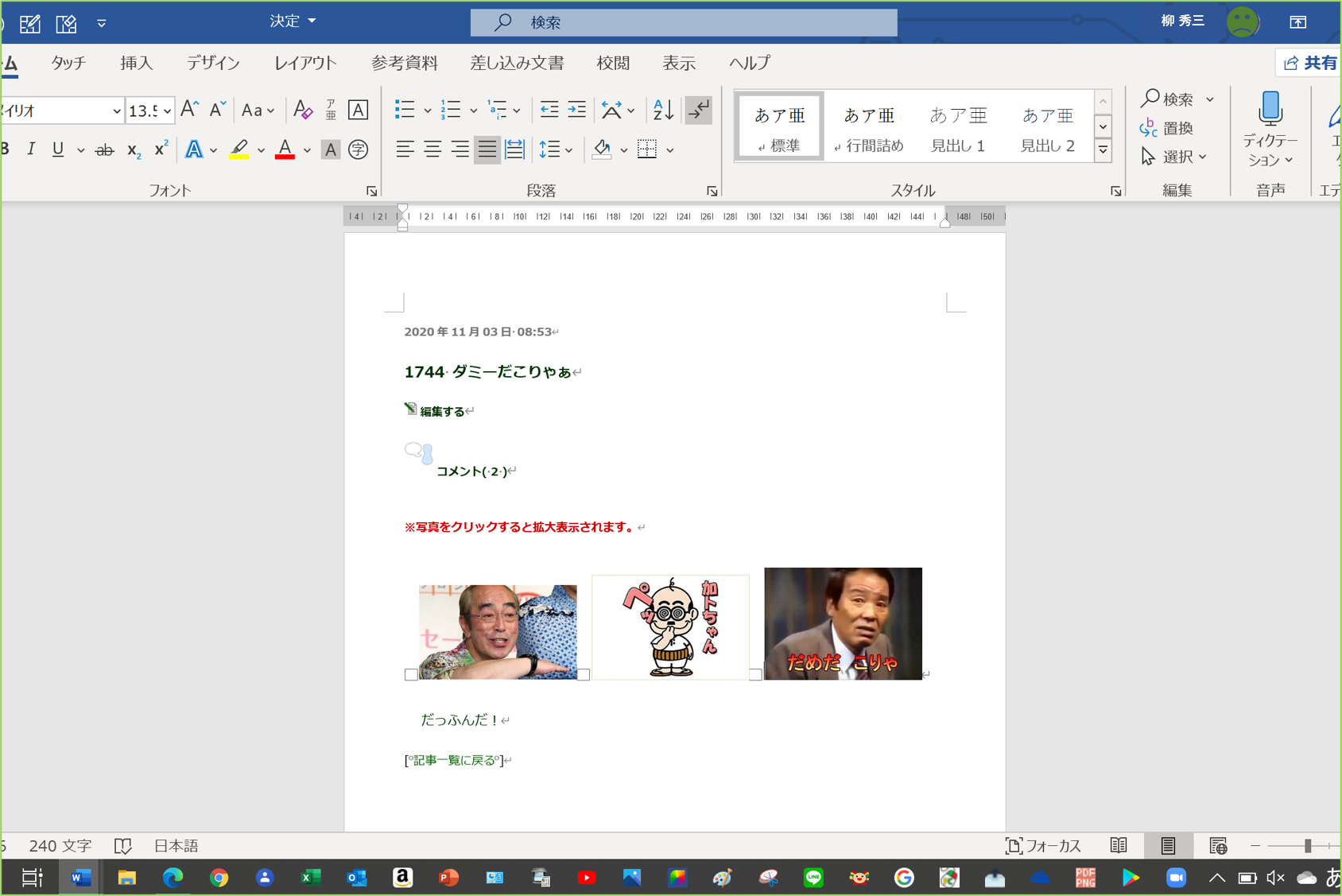Open the Paragraph dialog launcher
This screenshot has height=896, width=1342.
(712, 191)
